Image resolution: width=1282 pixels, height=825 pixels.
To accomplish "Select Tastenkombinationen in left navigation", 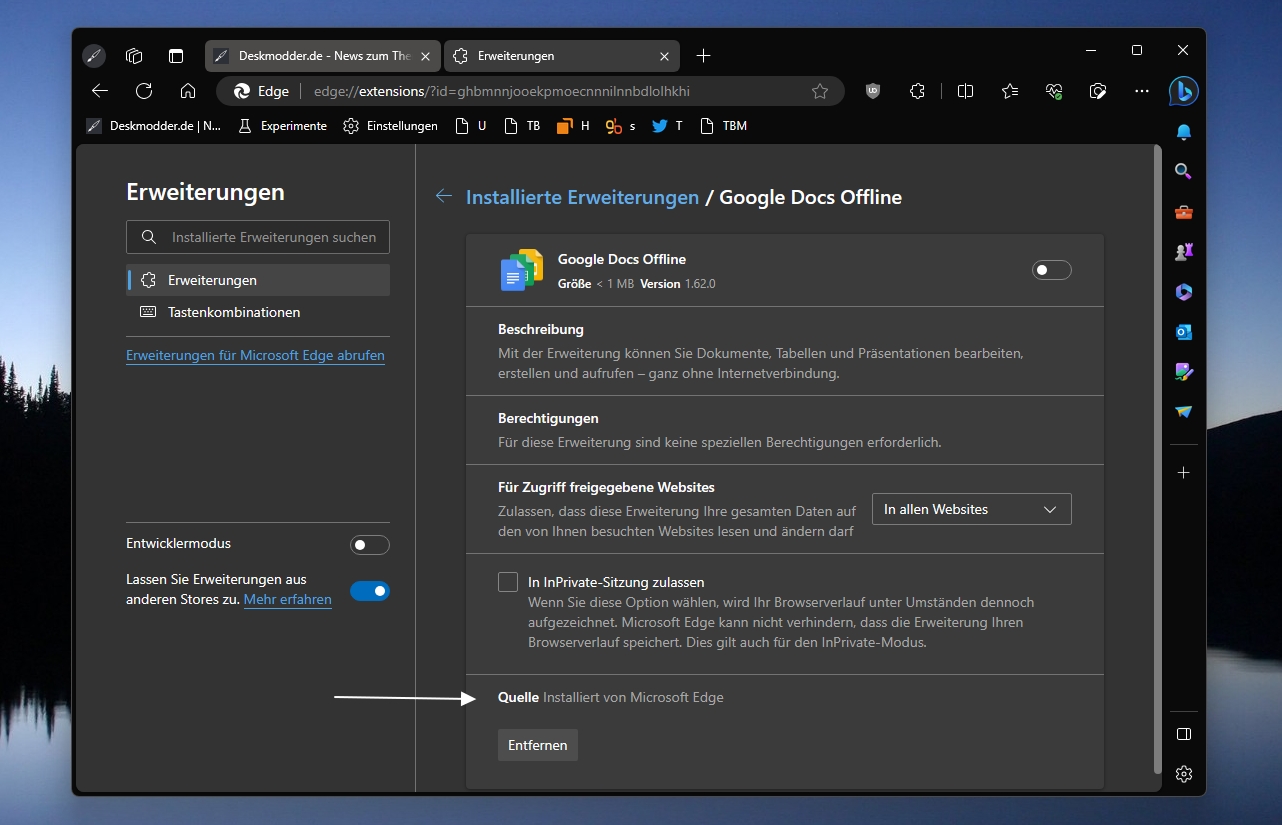I will (x=258, y=312).
